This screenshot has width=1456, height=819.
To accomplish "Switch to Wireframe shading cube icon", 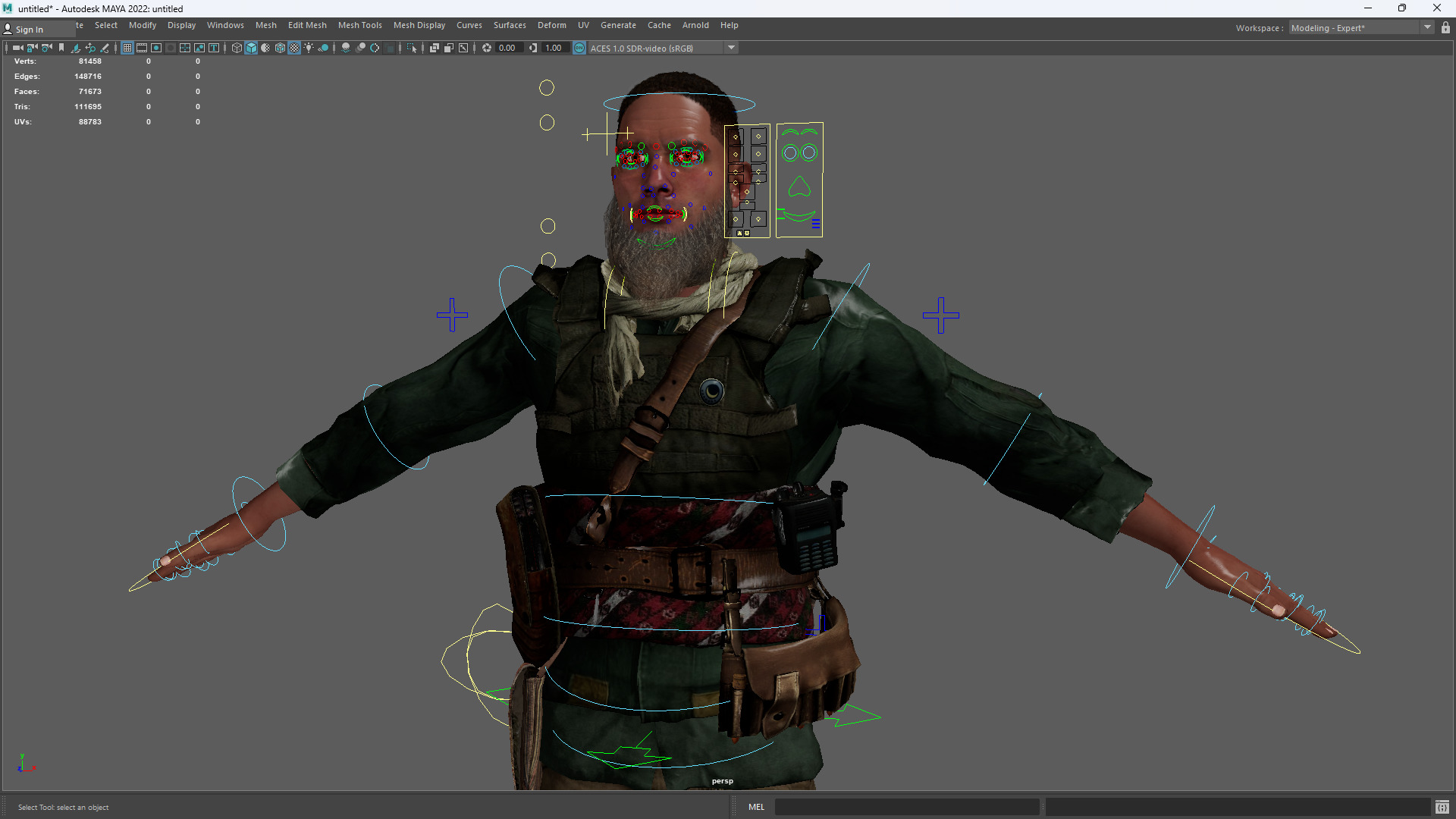I will click(237, 48).
